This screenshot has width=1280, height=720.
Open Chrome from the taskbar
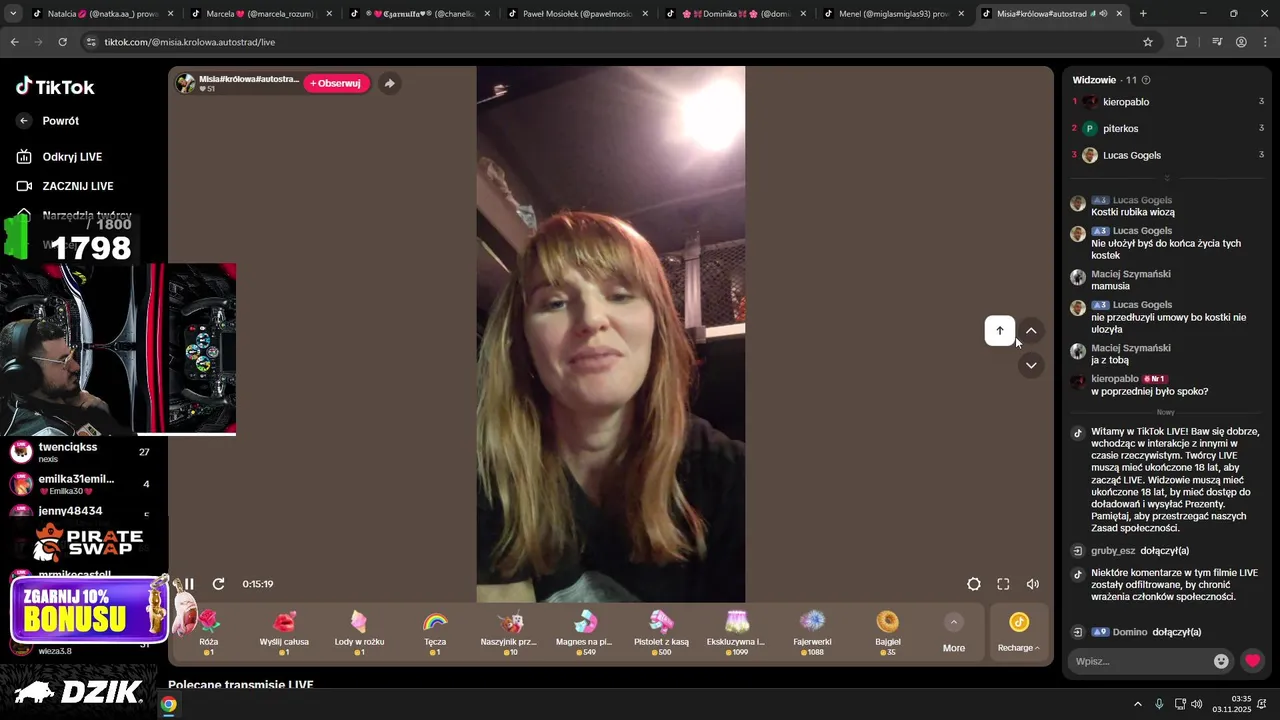pyautogui.click(x=169, y=705)
